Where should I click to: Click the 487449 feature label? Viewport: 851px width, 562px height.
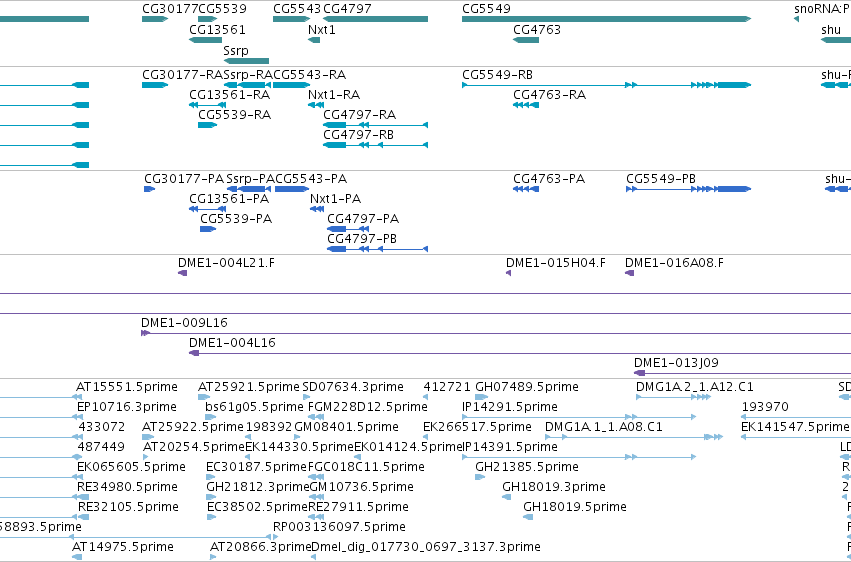(101, 447)
